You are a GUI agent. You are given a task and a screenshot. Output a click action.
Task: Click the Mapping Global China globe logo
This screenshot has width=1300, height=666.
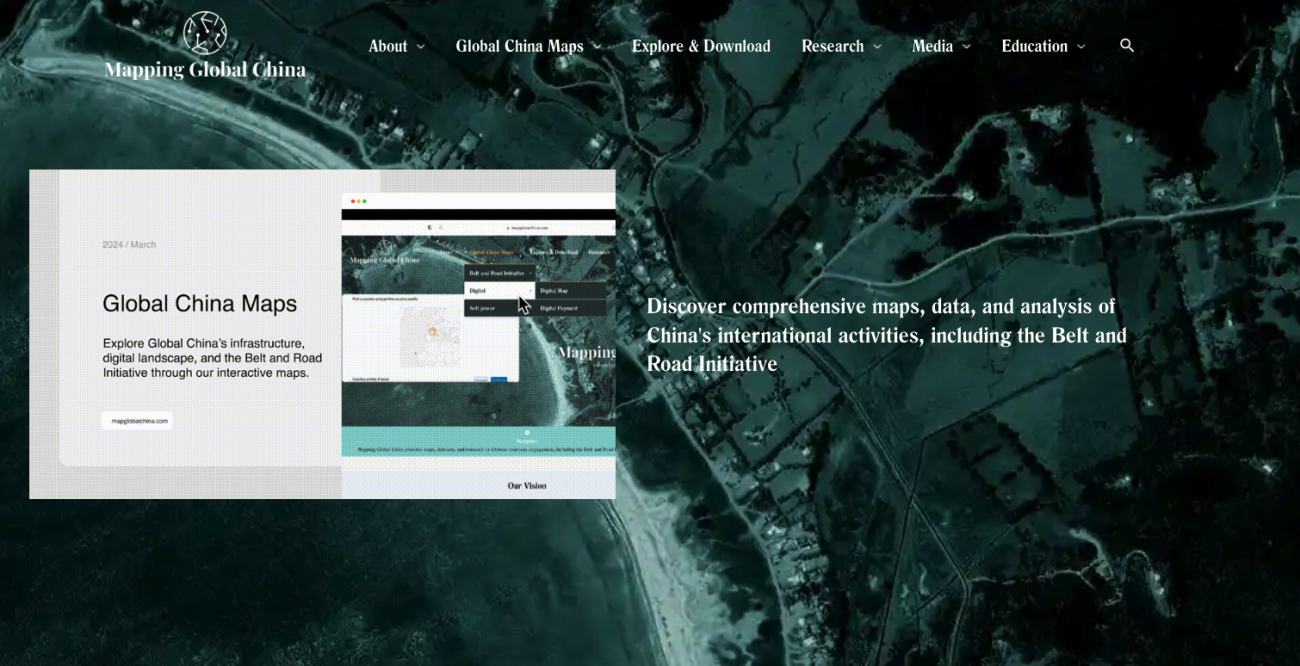[205, 33]
